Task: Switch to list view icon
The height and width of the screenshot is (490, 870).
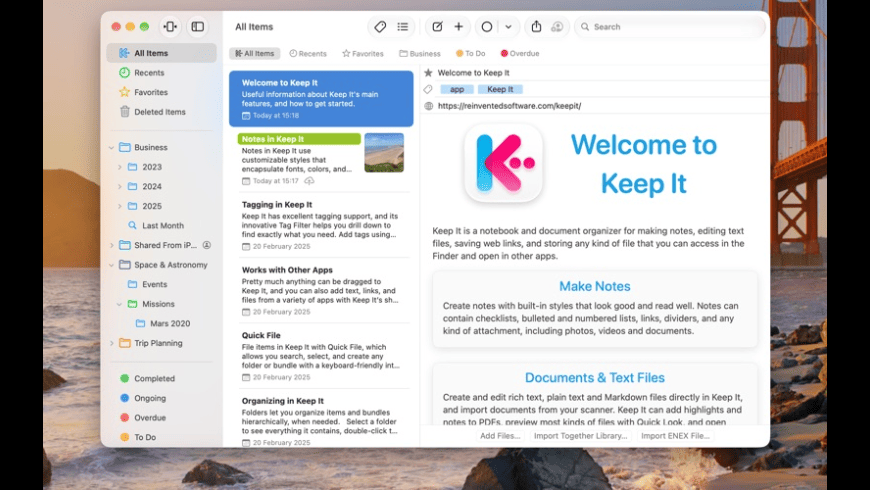Action: coord(403,27)
